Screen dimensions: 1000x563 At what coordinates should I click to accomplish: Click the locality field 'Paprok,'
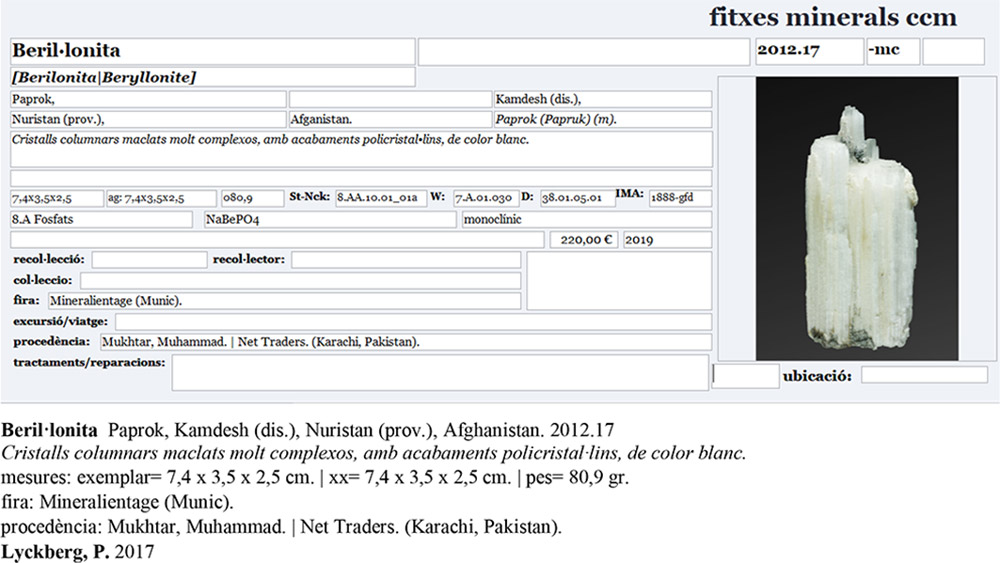click(148, 99)
